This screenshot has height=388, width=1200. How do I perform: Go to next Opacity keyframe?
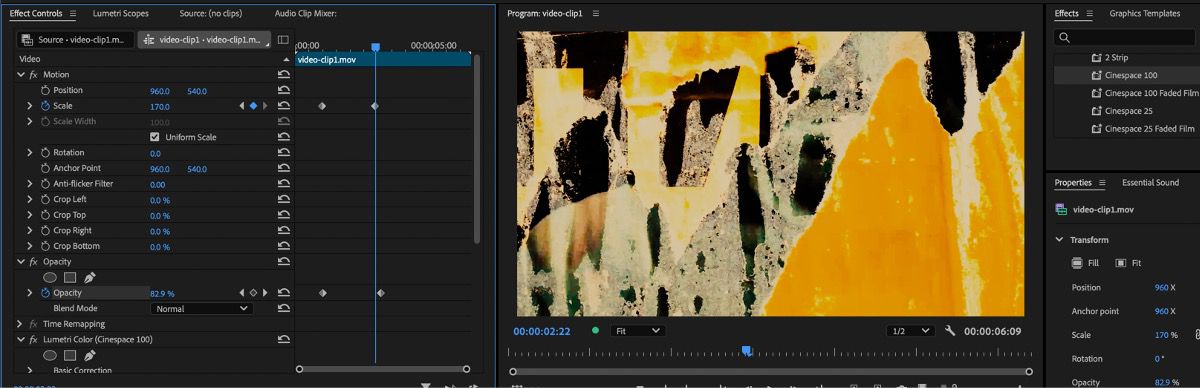tap(265, 293)
